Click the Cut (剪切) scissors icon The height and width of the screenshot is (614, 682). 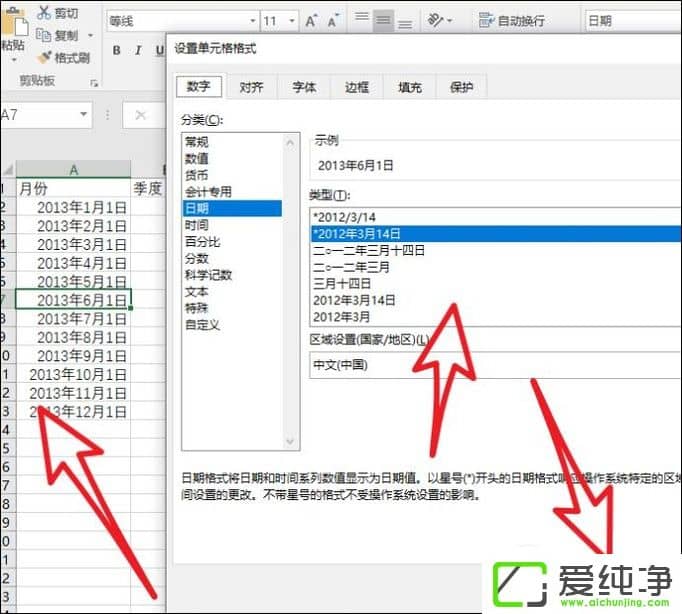pyautogui.click(x=45, y=13)
